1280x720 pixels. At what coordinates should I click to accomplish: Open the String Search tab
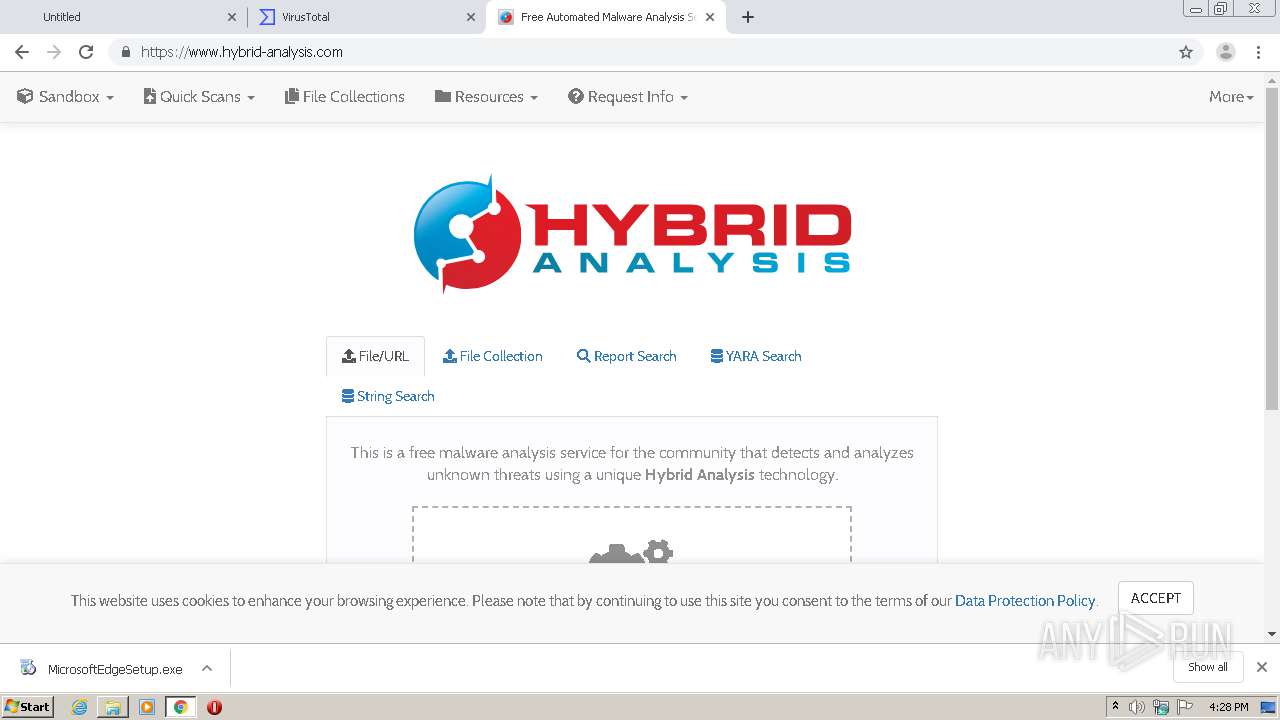coord(388,396)
